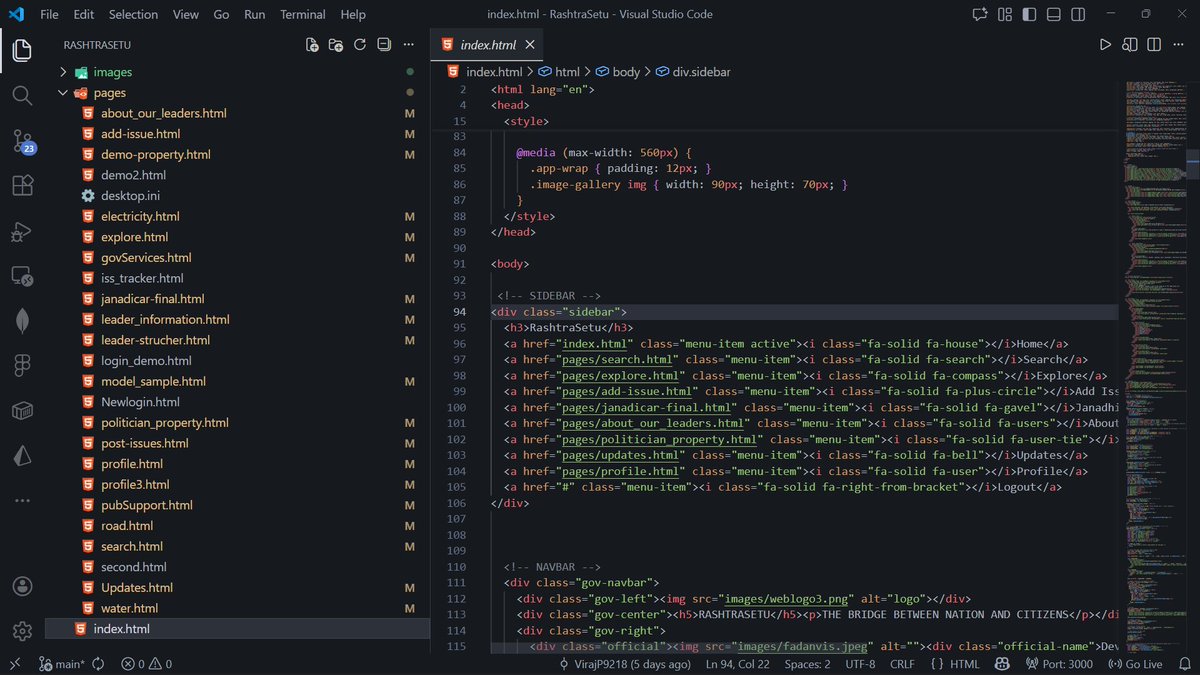
Task: Run the file with the play icon
Action: pos(1105,45)
